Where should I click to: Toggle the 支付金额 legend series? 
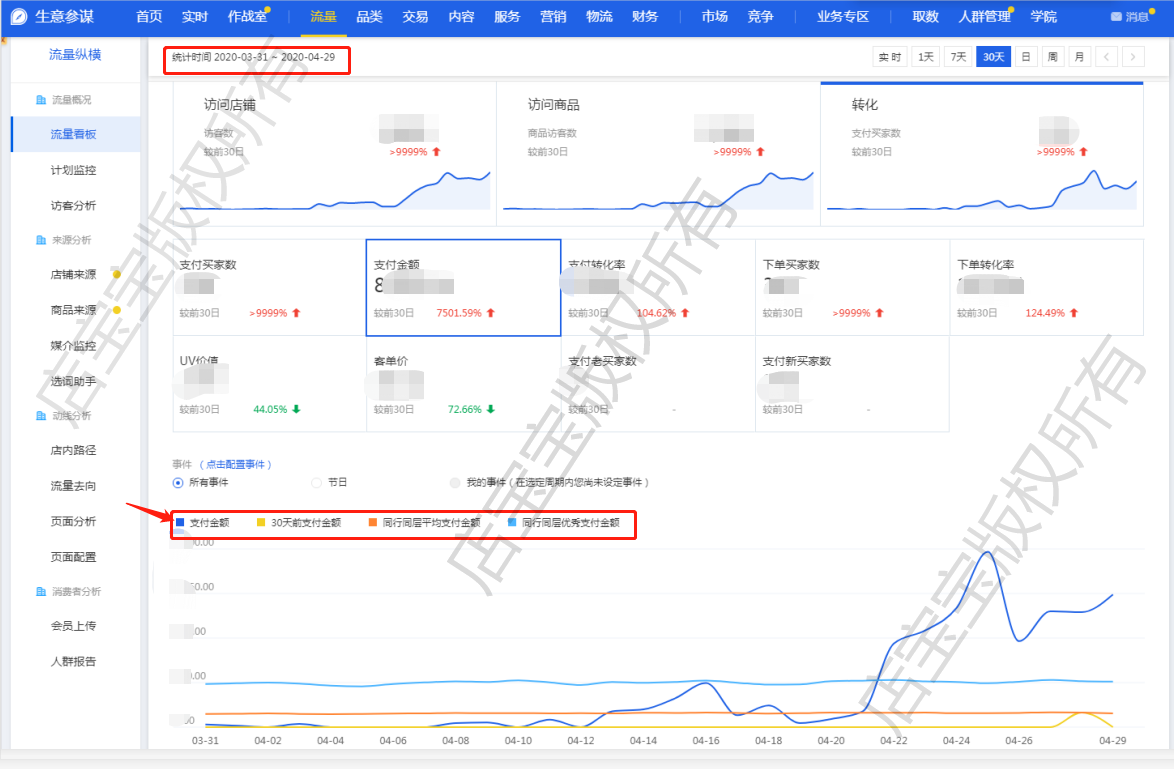(x=203, y=522)
